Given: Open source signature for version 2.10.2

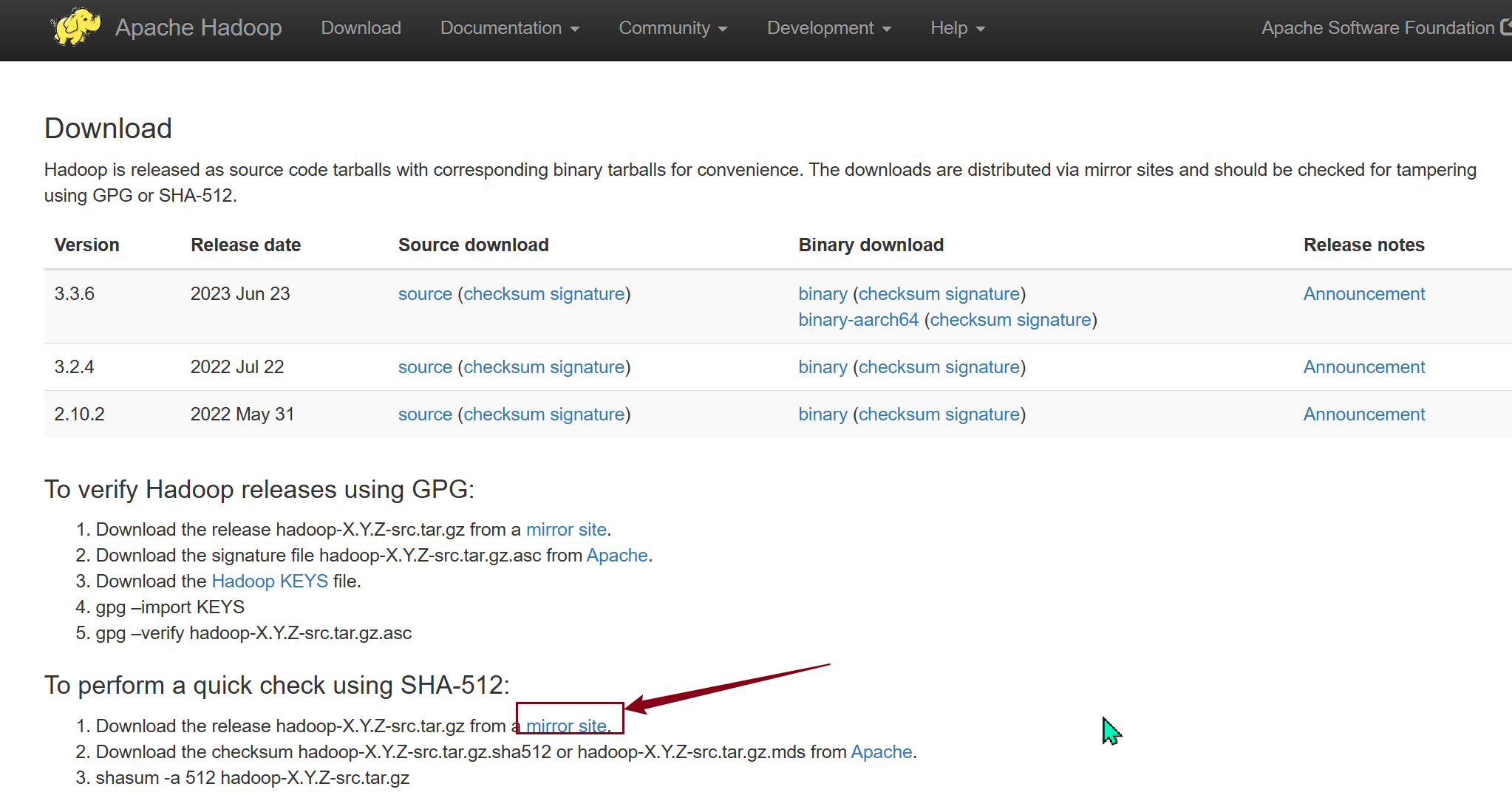Looking at the screenshot, I should [588, 414].
